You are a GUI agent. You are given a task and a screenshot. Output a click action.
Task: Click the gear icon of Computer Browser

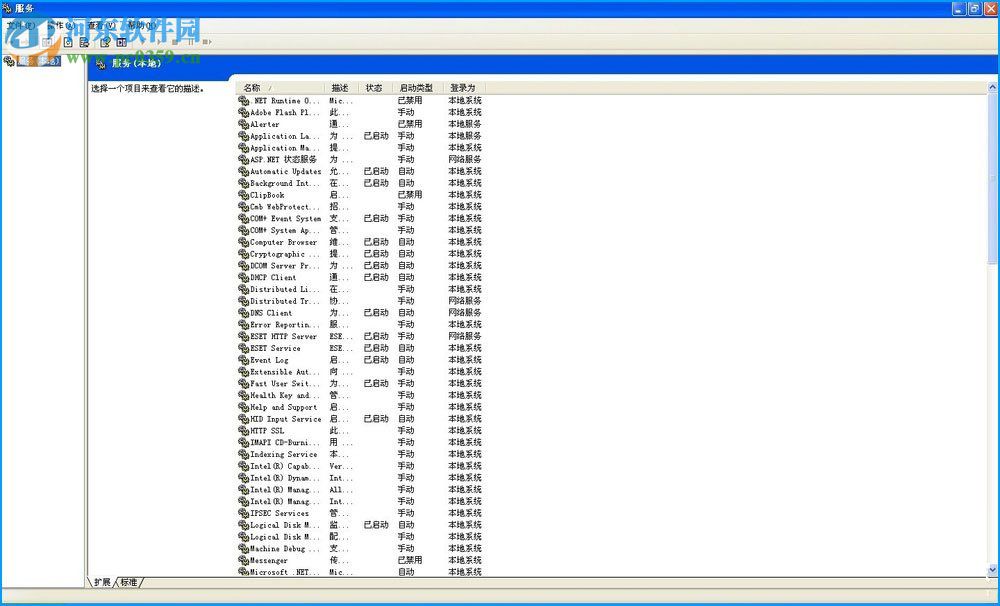coord(244,242)
